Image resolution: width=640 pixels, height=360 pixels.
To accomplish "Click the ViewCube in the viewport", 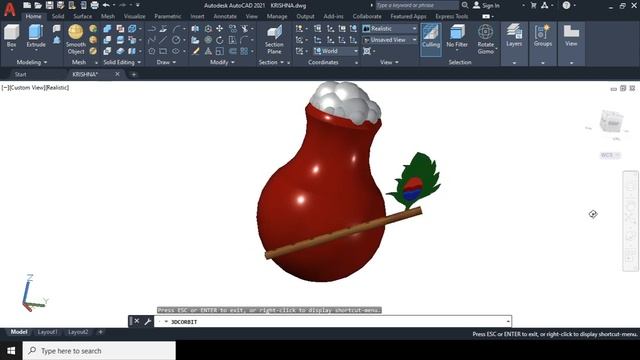I will (x=610, y=122).
